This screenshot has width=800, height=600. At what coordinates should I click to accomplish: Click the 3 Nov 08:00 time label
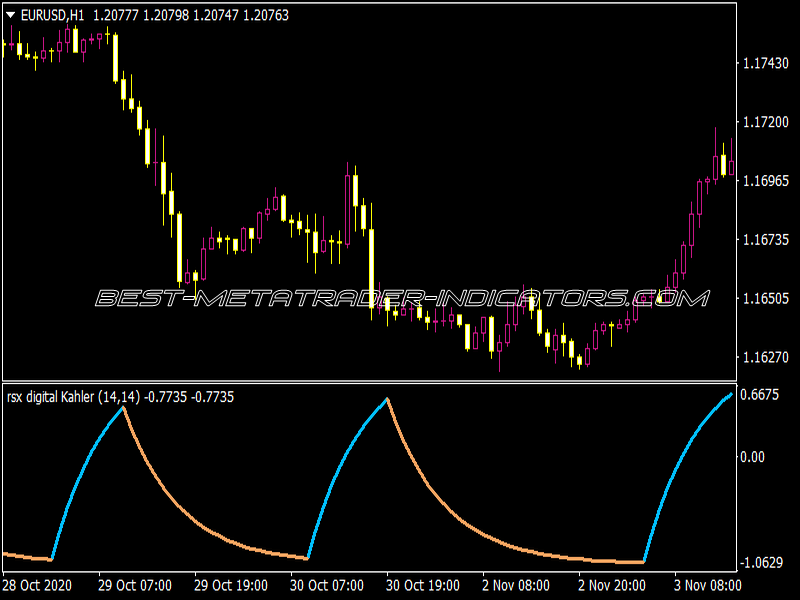click(x=708, y=585)
